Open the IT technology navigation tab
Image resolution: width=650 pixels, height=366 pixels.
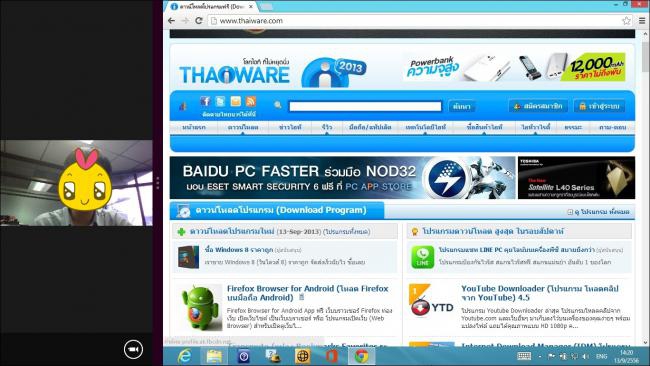pyautogui.click(x=426, y=127)
